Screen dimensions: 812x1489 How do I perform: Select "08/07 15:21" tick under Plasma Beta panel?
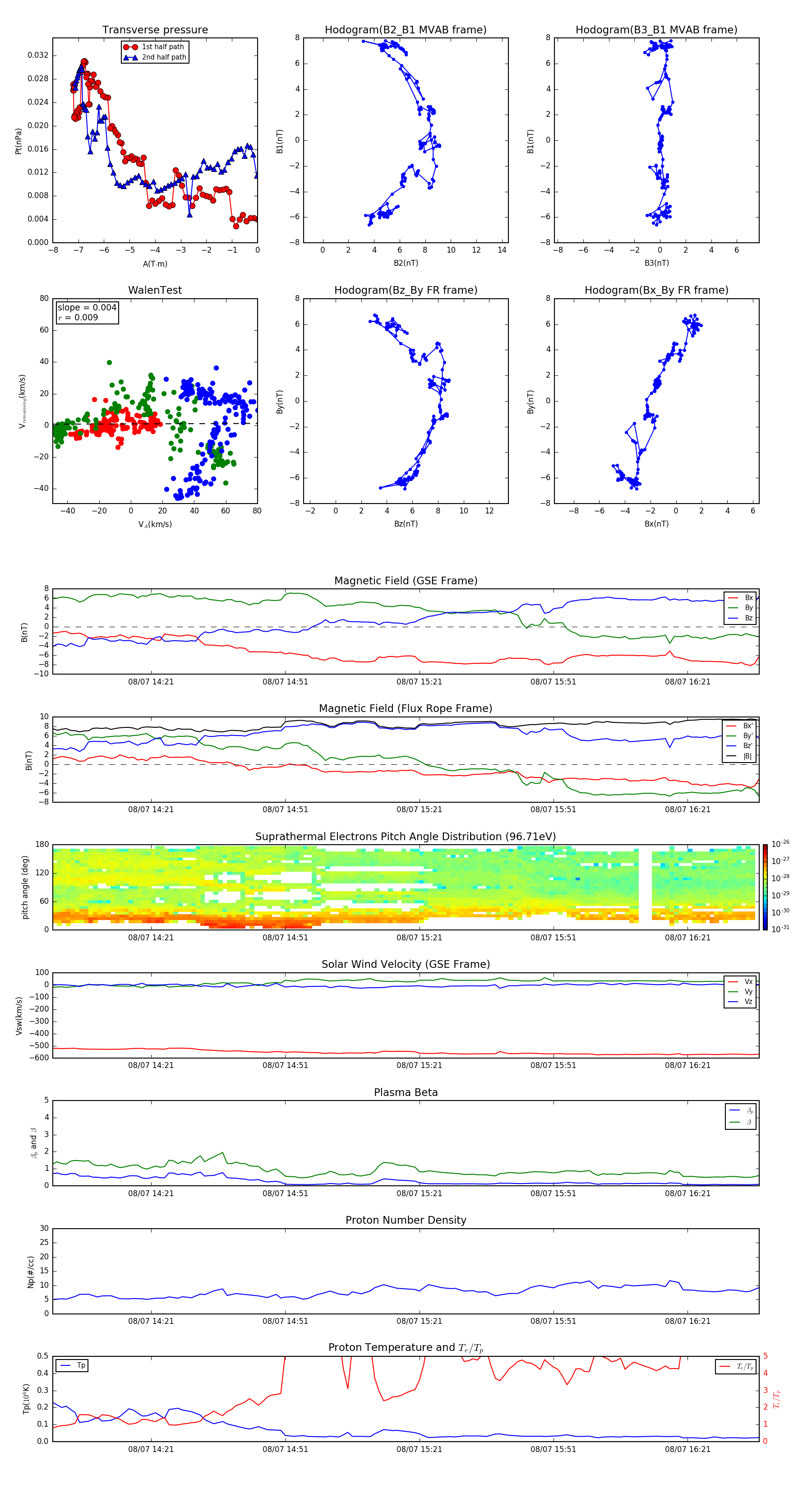(419, 1193)
